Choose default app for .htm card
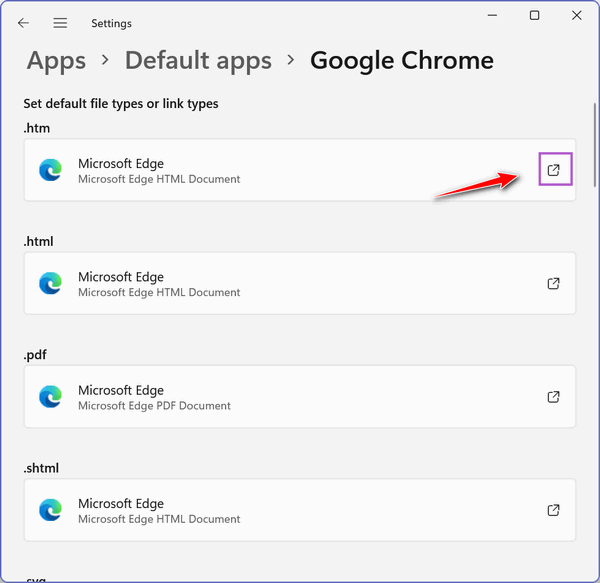 tap(300, 170)
